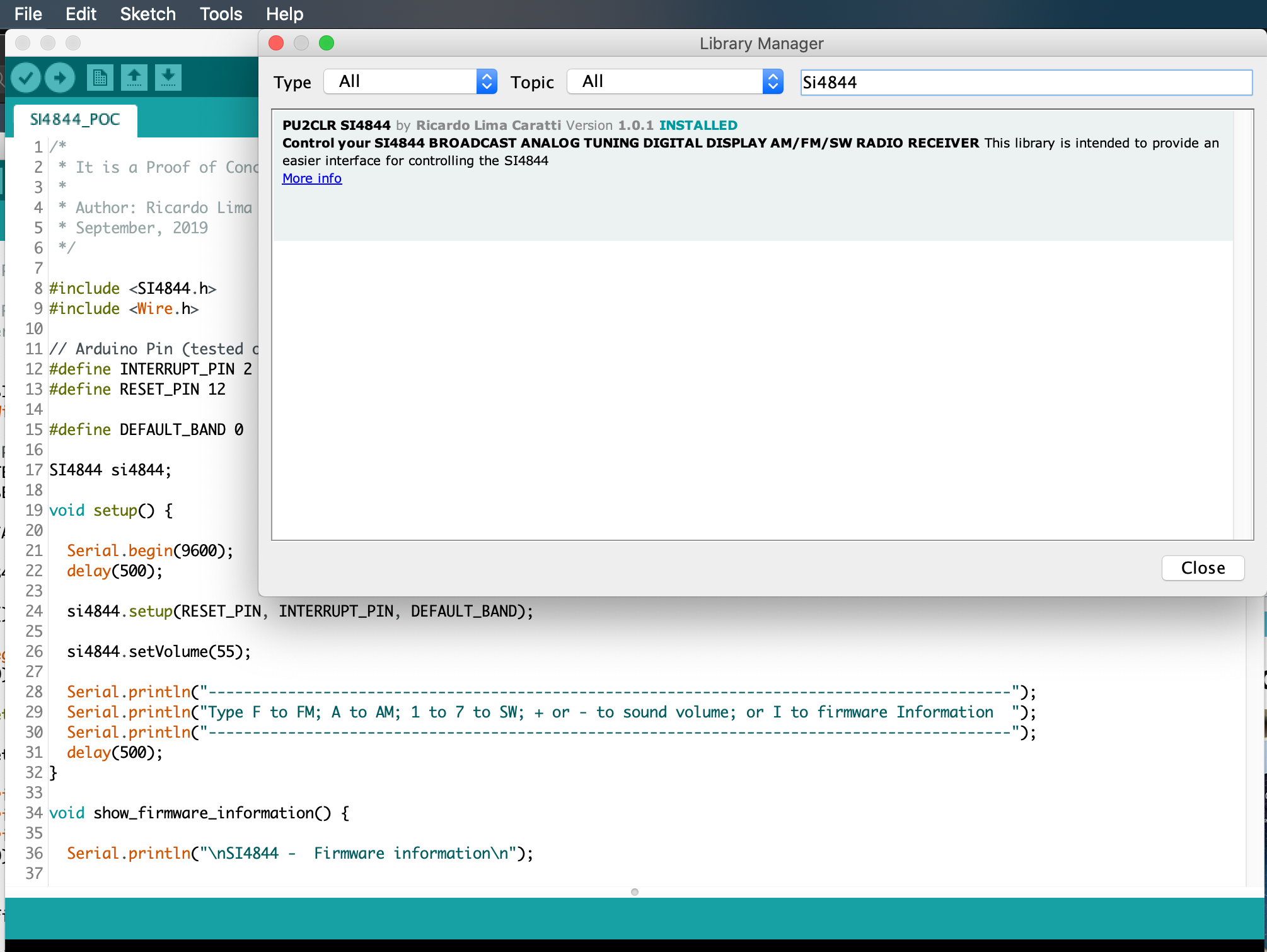
Task: Open the Sketch menu
Action: pos(148,14)
